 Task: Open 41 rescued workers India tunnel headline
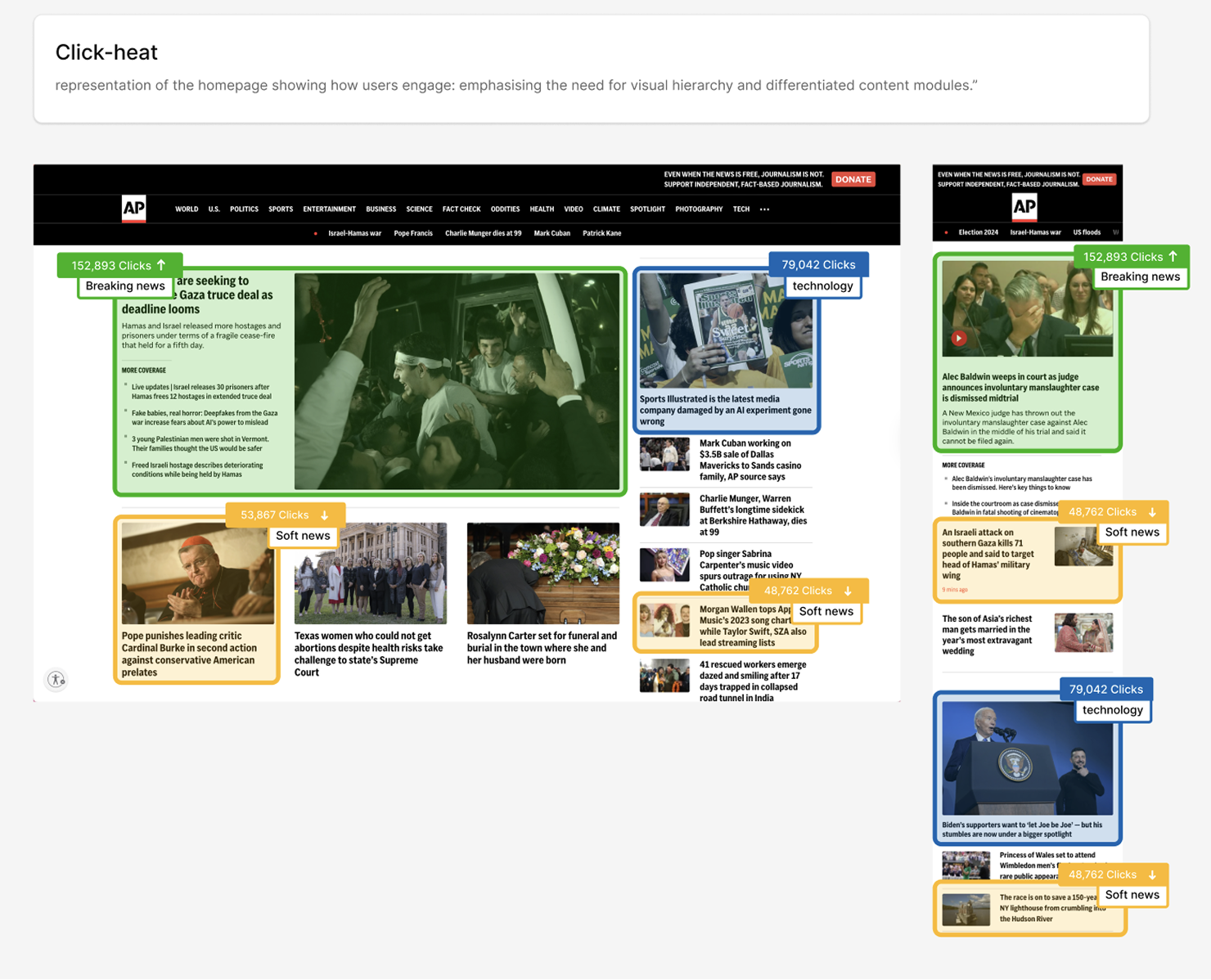(x=753, y=681)
